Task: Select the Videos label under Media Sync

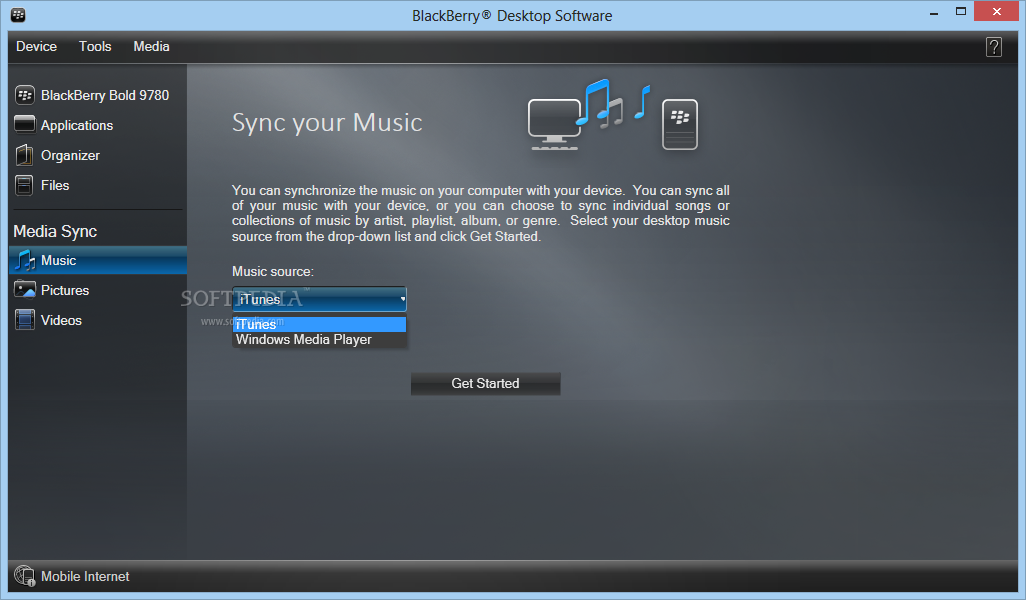Action: 61,320
